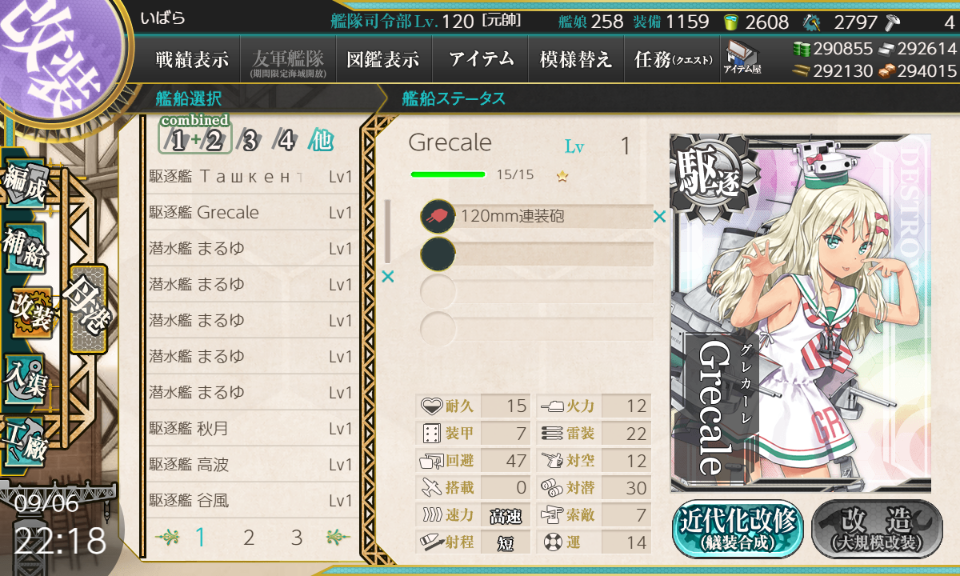Open the 編成 (Composition) sidebar icon
The image size is (960, 576).
26,182
